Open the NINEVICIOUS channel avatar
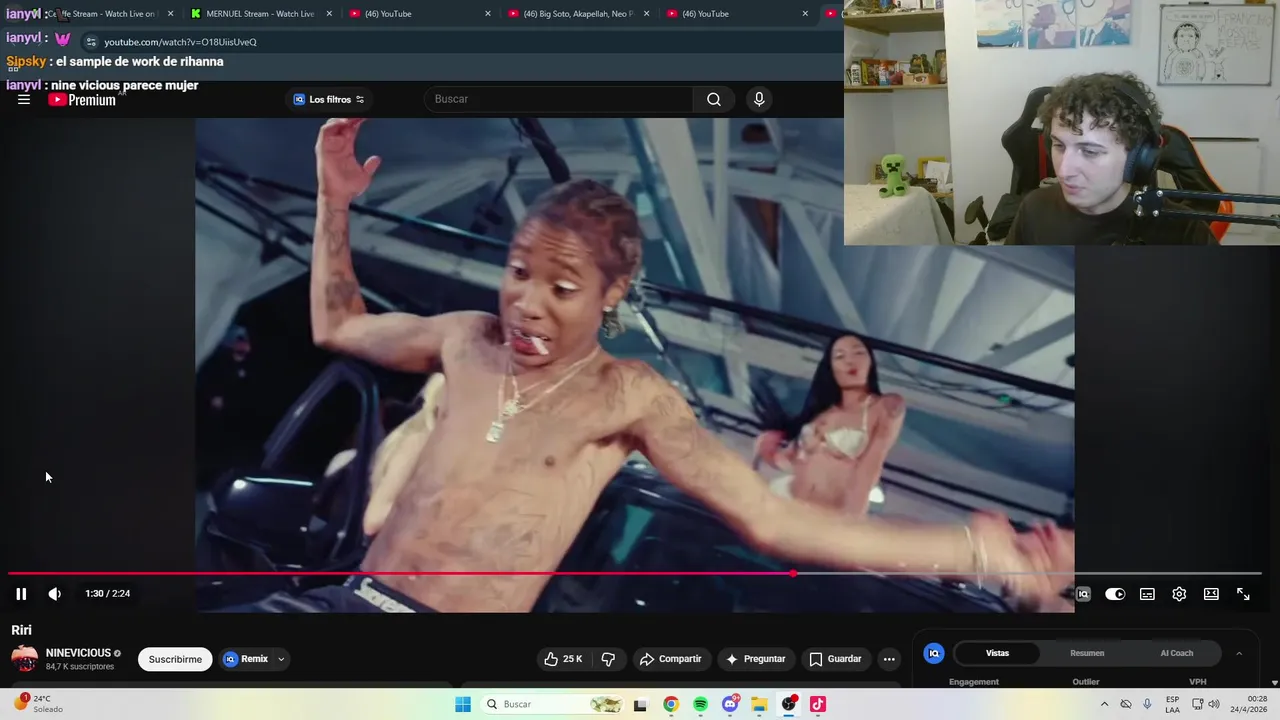This screenshot has width=1280, height=720. click(24, 659)
